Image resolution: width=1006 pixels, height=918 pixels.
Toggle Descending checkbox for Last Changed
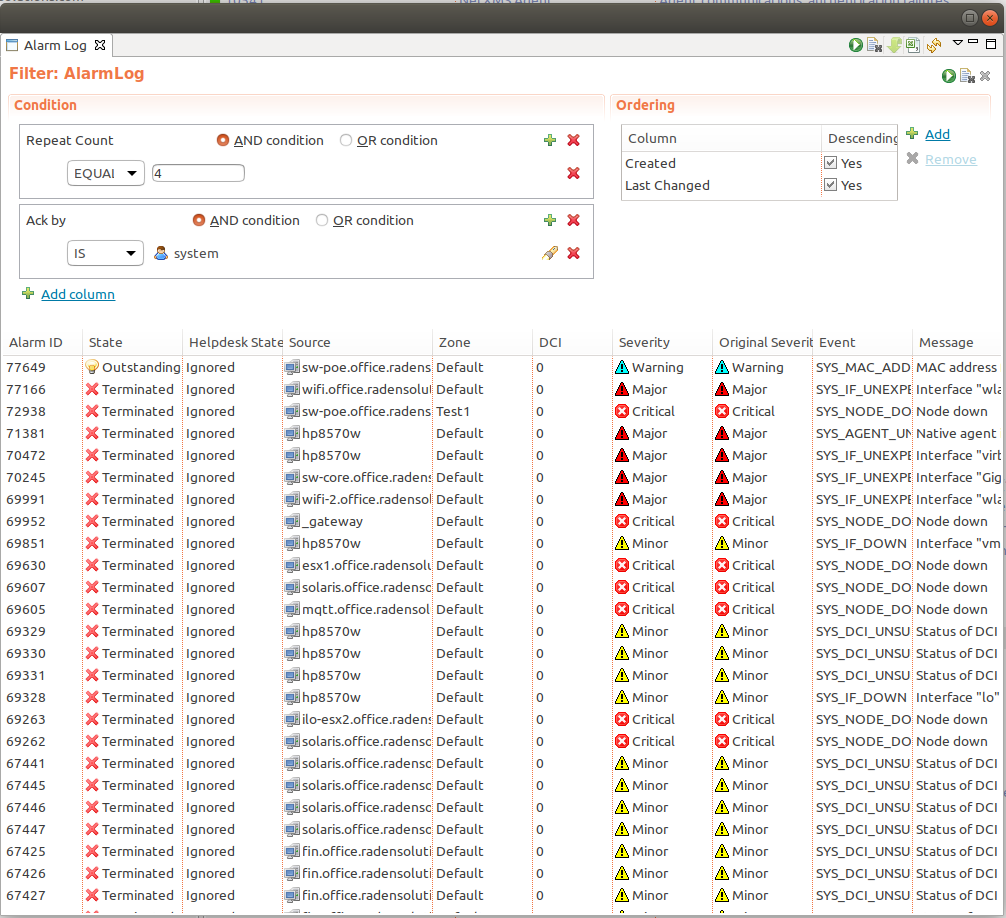[x=830, y=185]
